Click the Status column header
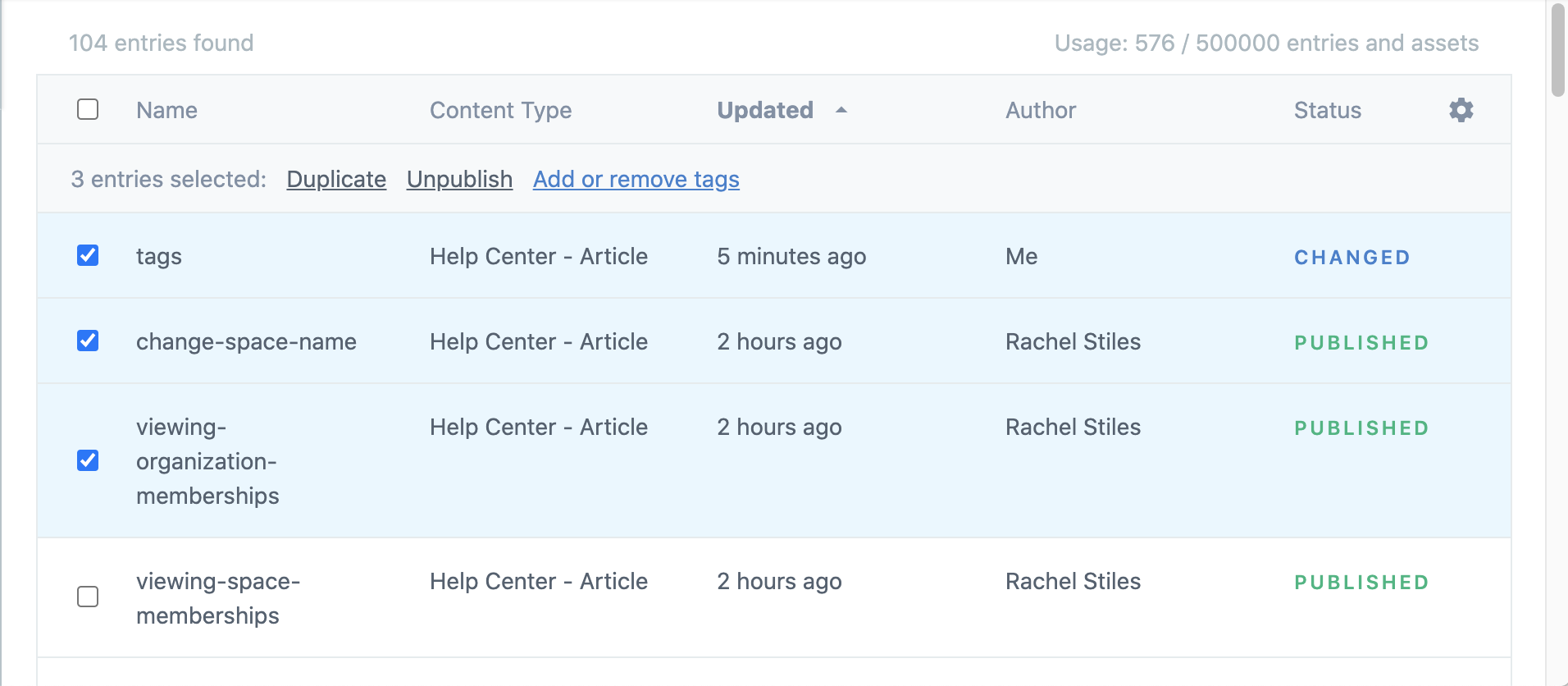 1327,110
